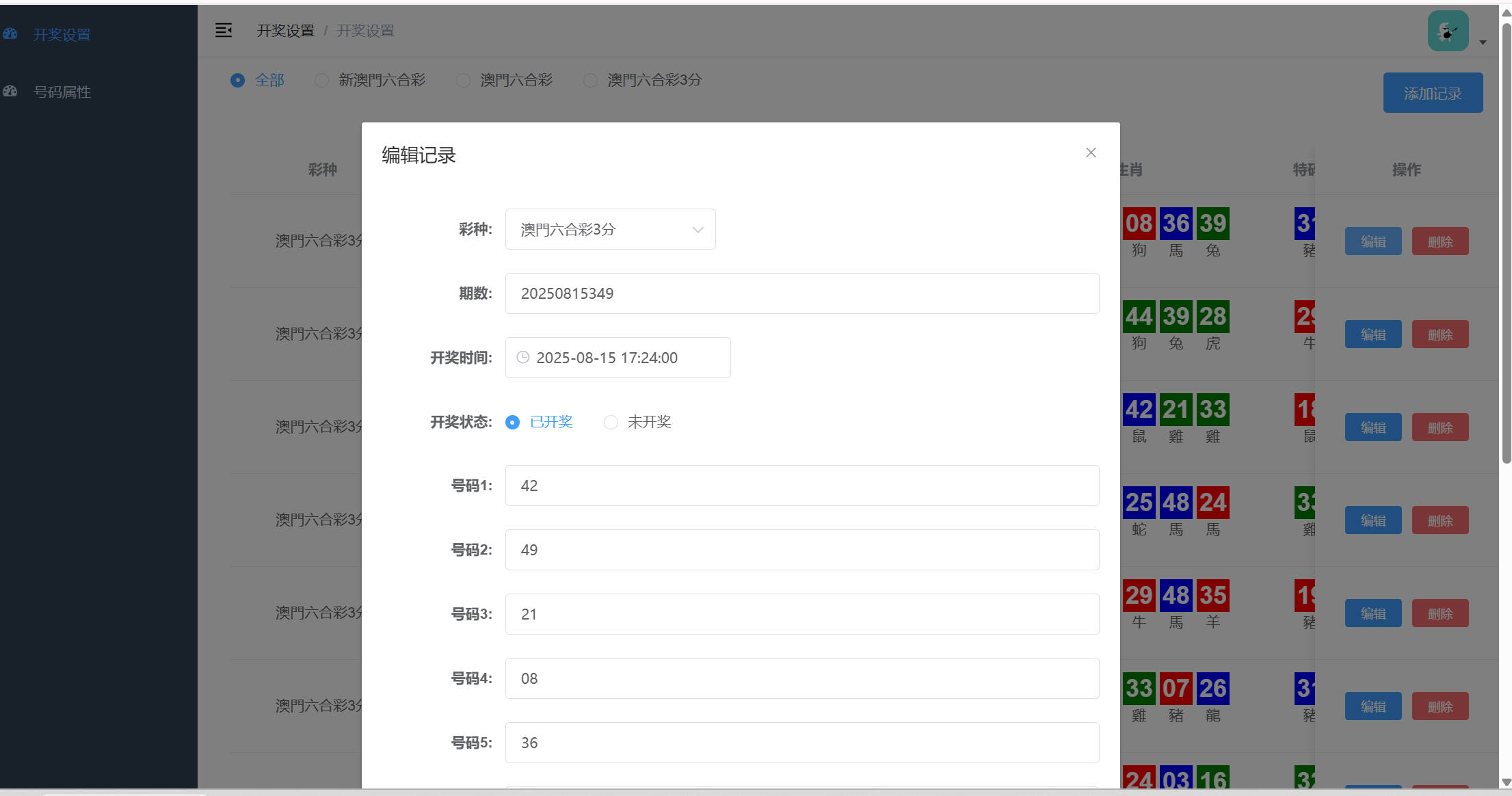Open 开奖设置 in the sidebar menu
The image size is (1512, 796).
62,34
